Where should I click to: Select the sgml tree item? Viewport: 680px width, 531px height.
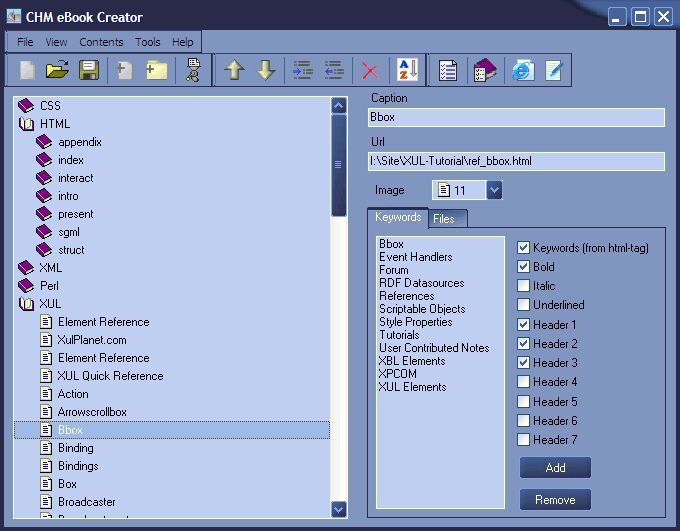point(69,232)
